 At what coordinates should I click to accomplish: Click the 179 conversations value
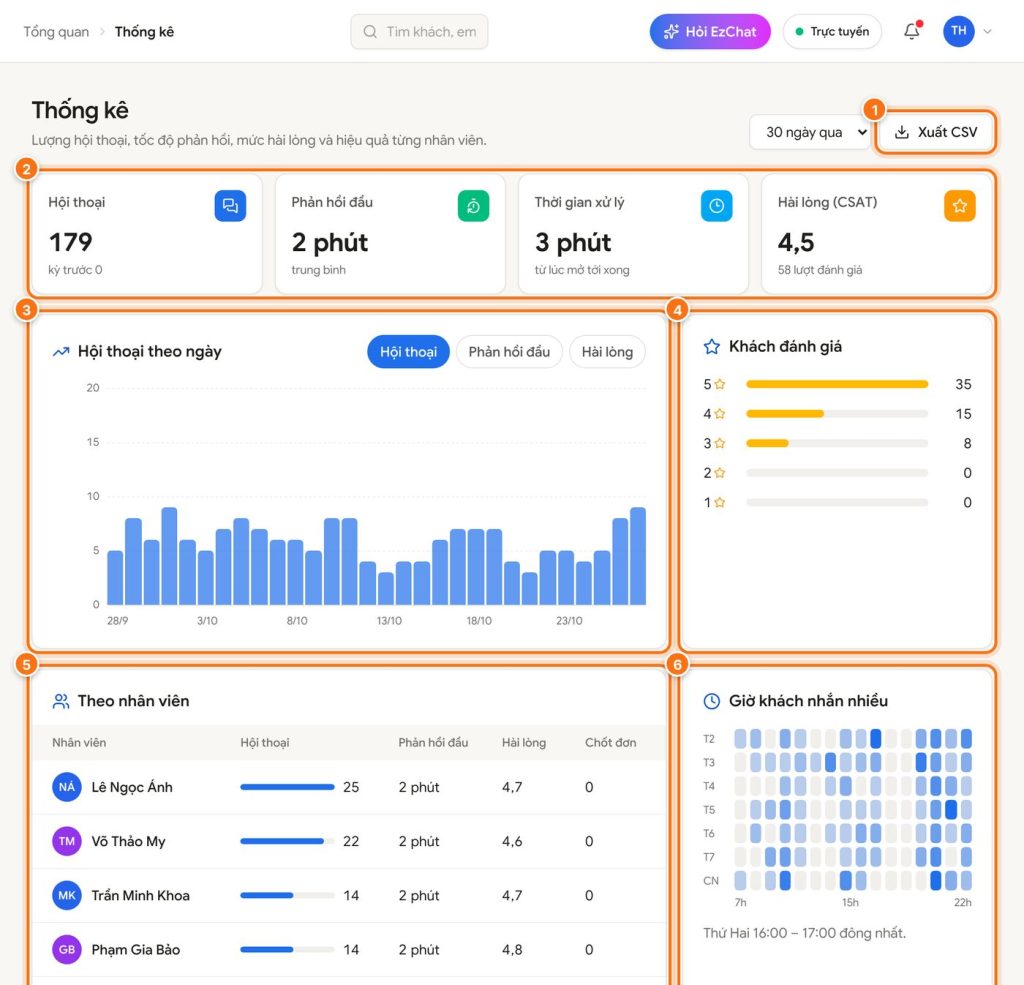(x=71, y=242)
